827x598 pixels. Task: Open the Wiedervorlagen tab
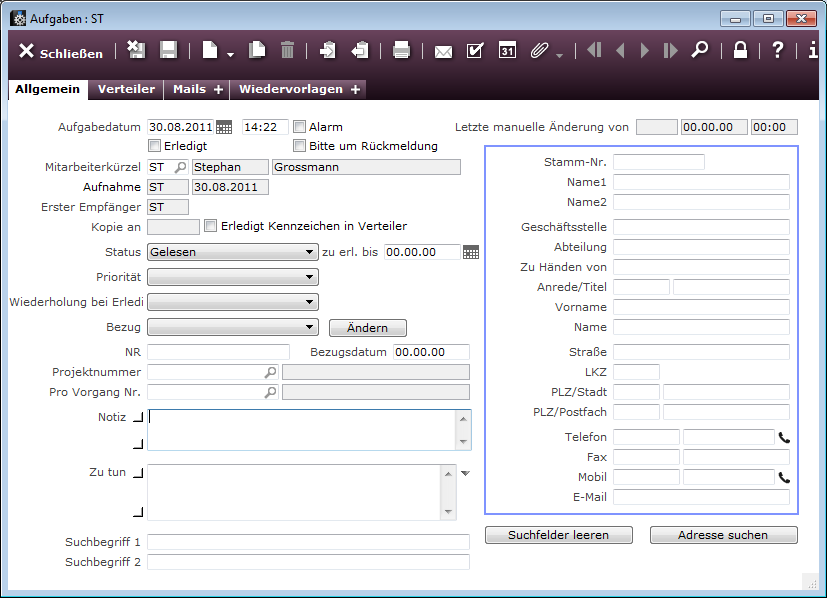pos(291,89)
